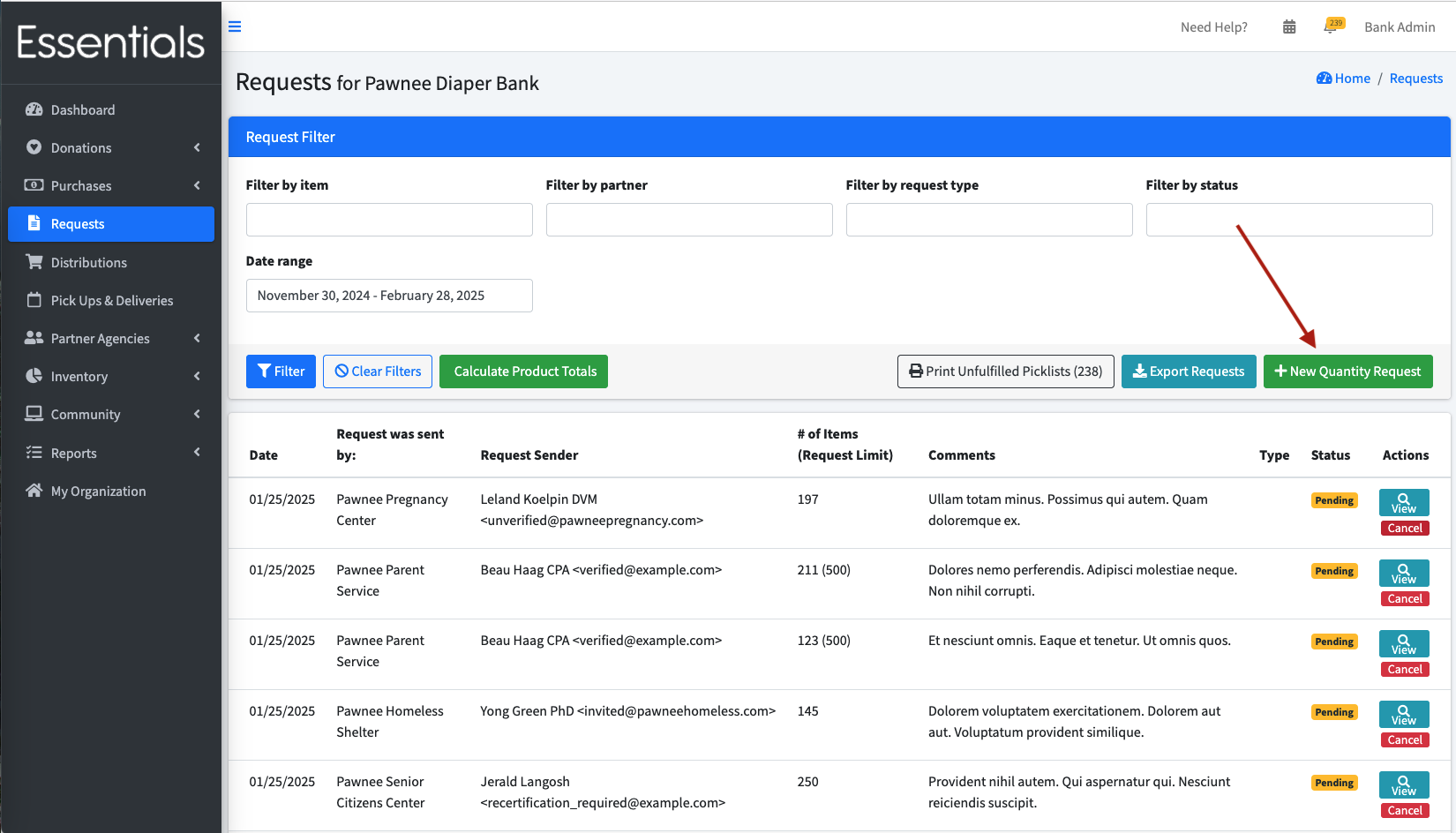This screenshot has width=1456, height=833.
Task: Expand the Community submenu chevron
Action: tap(197, 414)
